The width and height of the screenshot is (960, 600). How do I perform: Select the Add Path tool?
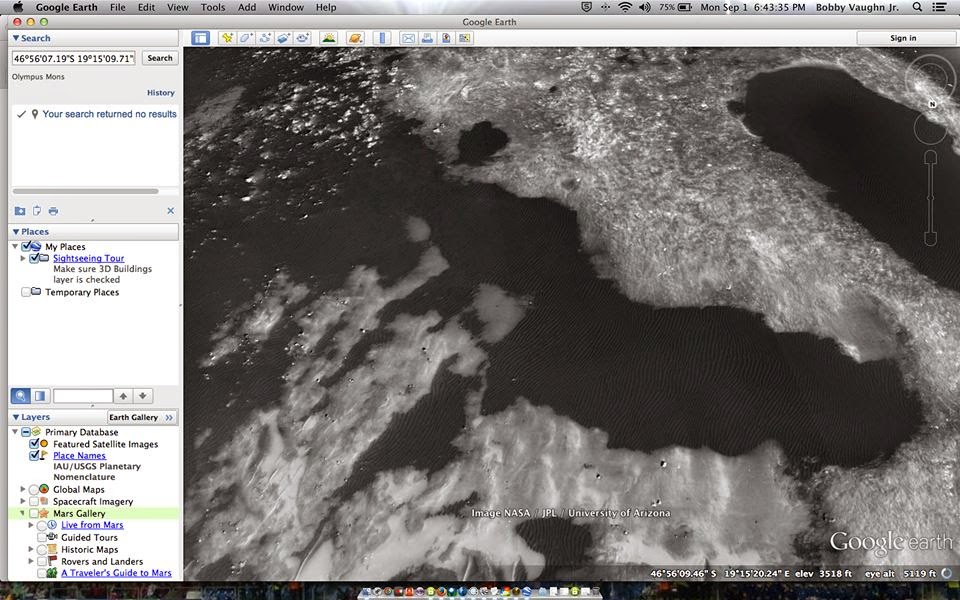[x=264, y=38]
